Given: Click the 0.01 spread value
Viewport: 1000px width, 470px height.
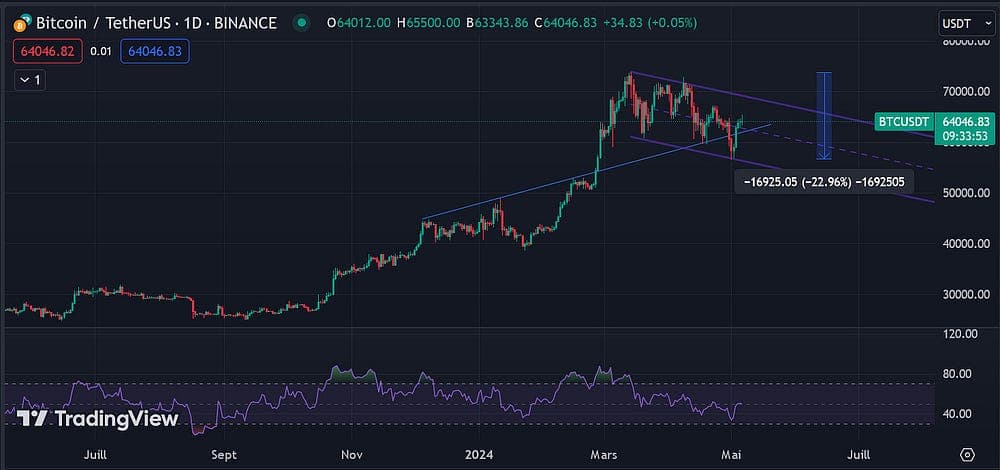Looking at the screenshot, I should pyautogui.click(x=101, y=52).
